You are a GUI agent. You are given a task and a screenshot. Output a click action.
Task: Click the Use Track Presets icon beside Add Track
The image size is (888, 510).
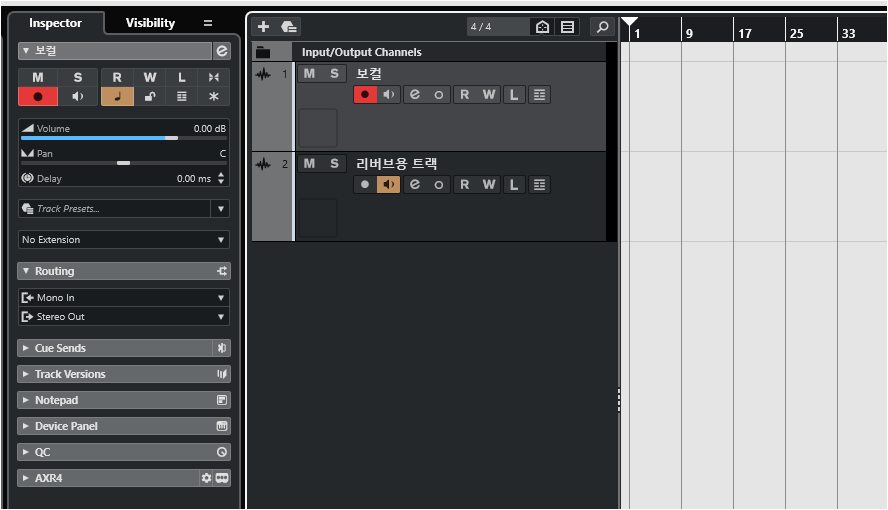click(x=288, y=27)
